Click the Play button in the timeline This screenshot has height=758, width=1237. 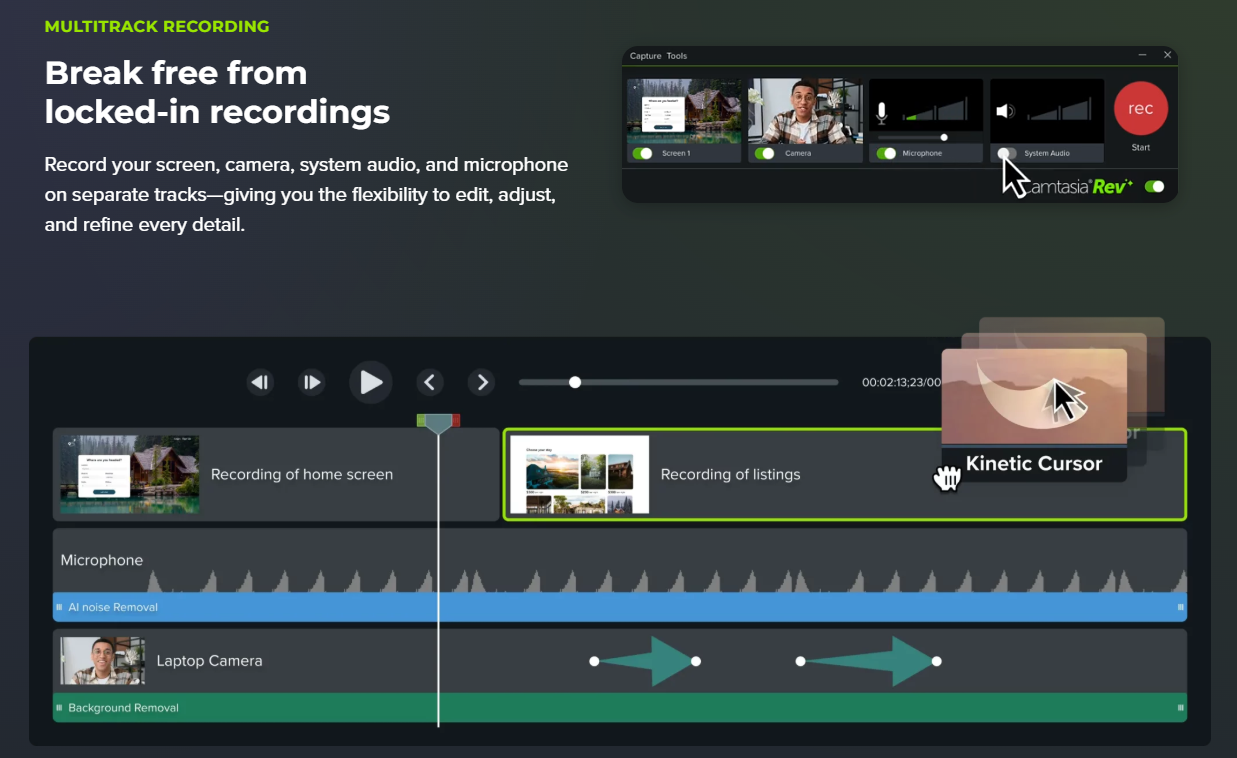tap(371, 382)
